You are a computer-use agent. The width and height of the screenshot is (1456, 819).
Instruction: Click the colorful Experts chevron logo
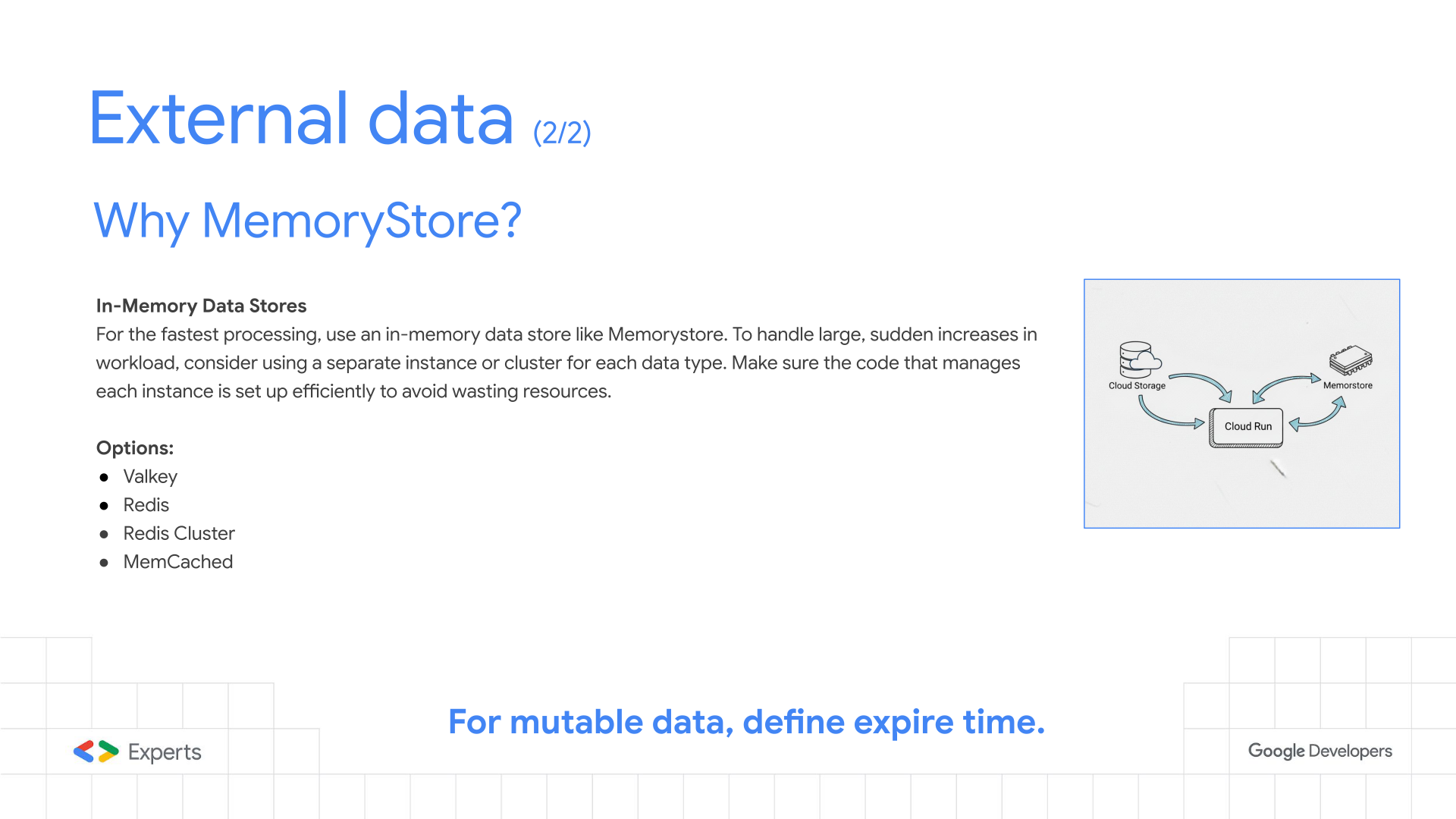tap(96, 752)
